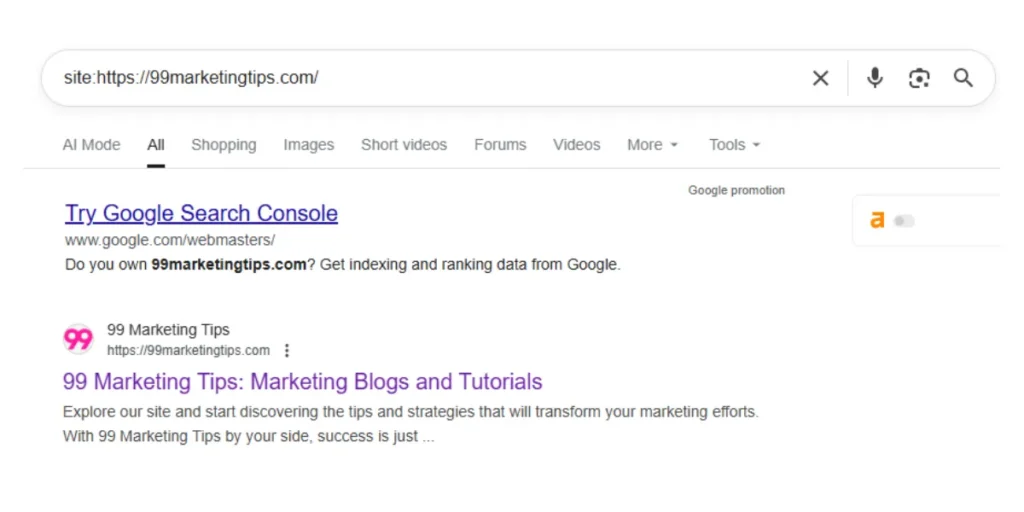
Task: Click the 99 Marketing Tips site name
Action: coord(168,330)
